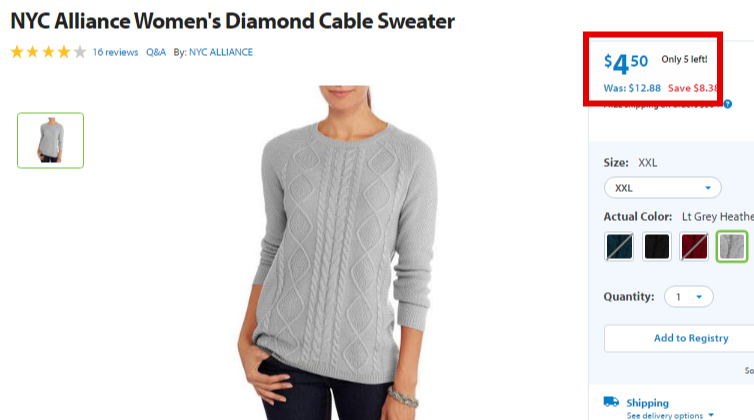Open the quantity dropdown showing 1
Screen dimensions: 754x420
[689, 297]
